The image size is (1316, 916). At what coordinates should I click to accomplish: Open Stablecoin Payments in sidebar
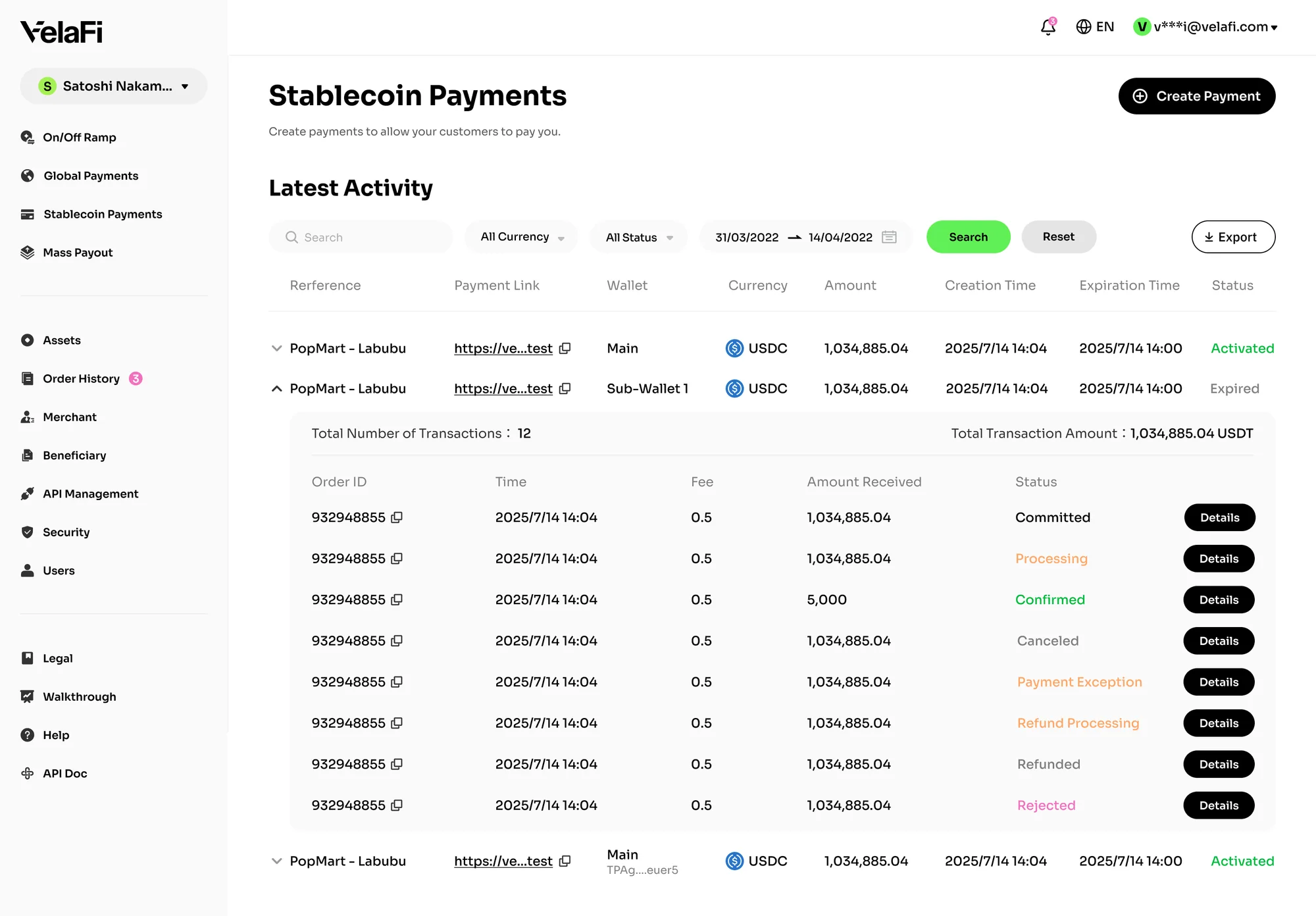pos(91,215)
